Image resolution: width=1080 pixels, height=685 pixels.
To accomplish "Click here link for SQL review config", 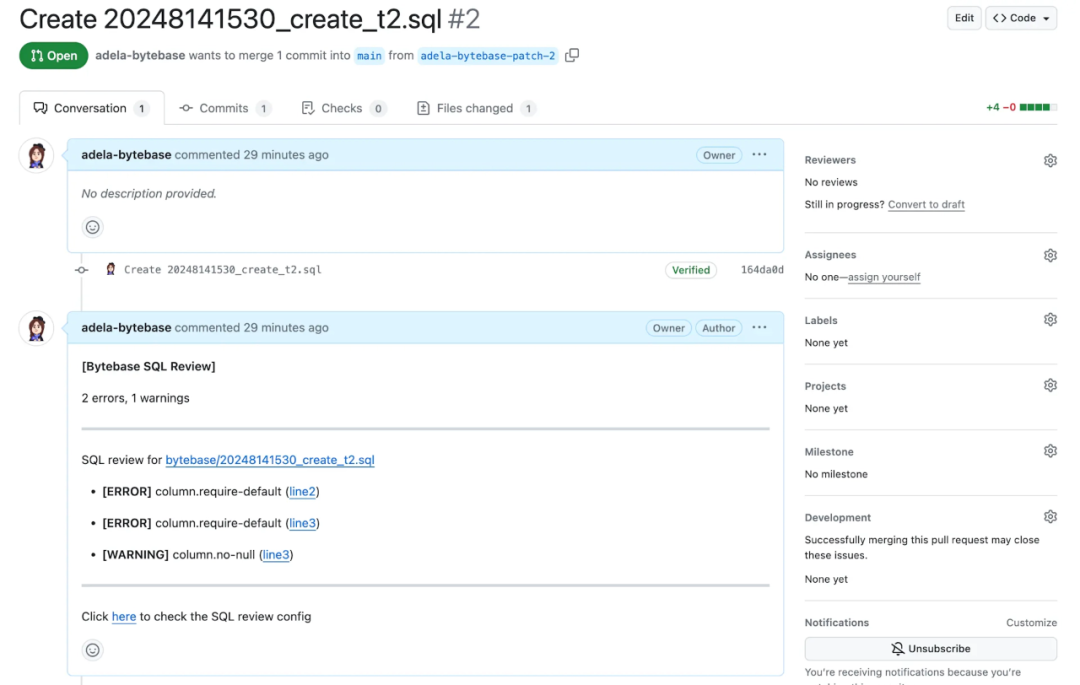I will click(124, 617).
